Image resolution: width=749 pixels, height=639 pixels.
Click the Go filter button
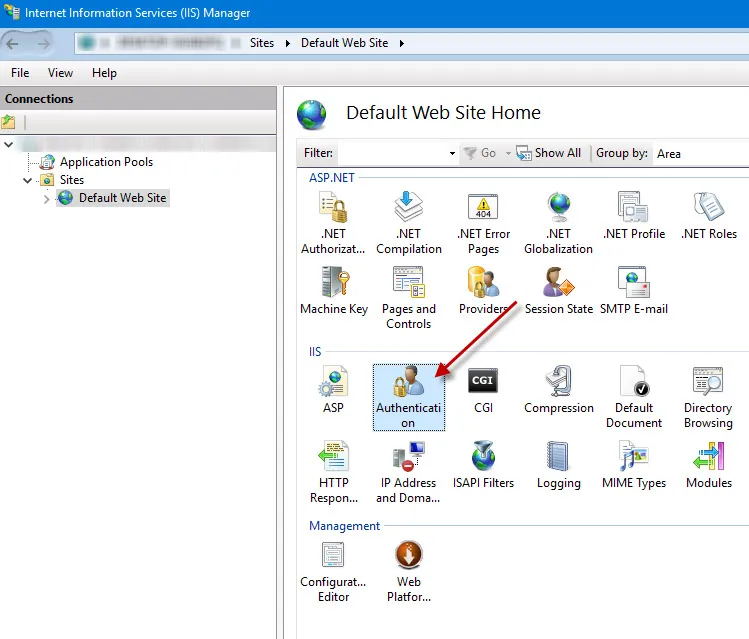482,153
